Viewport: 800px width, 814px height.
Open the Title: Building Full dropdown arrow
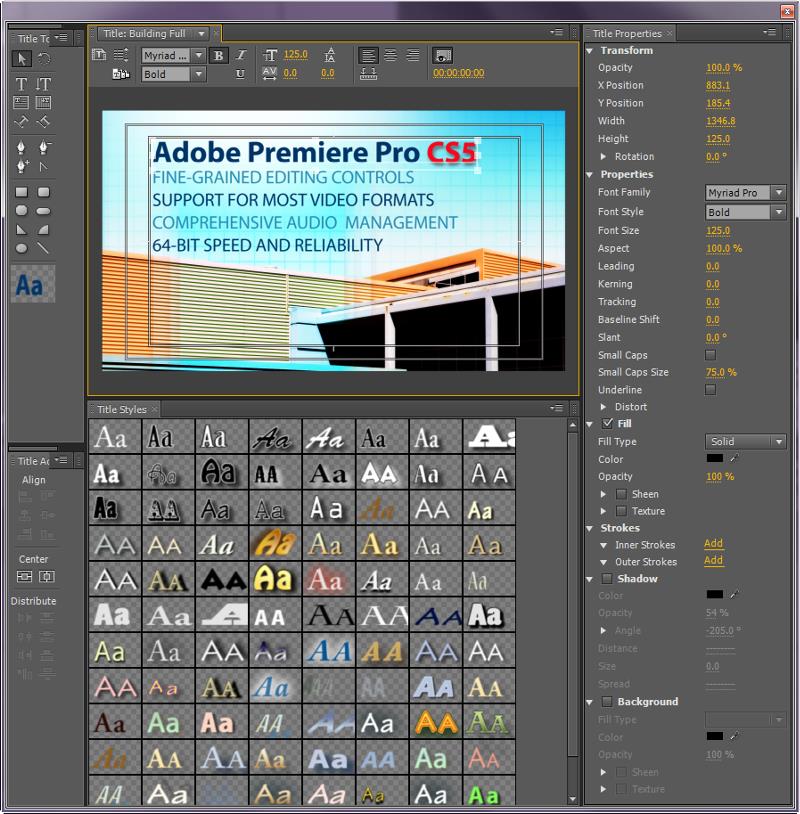(201, 34)
